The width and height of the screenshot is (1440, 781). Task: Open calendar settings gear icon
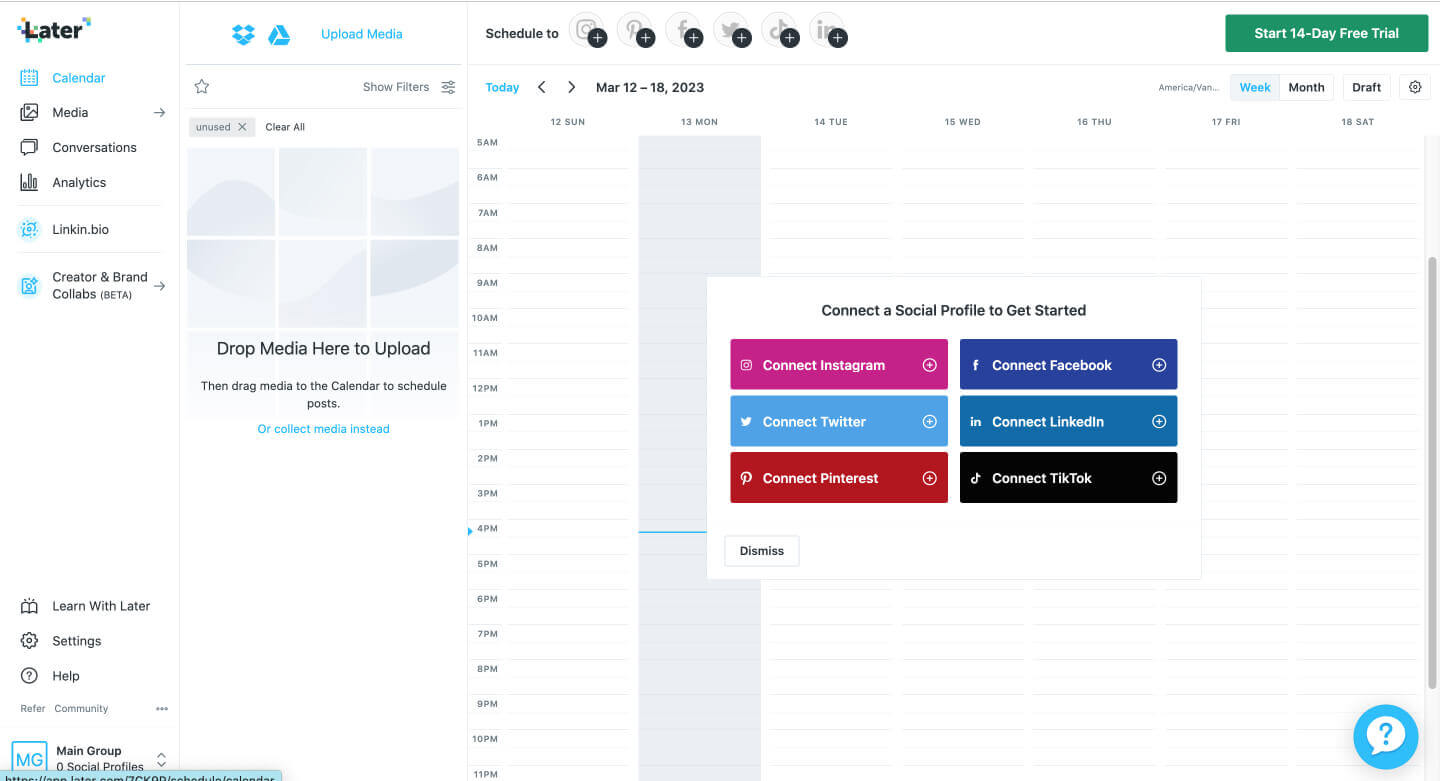point(1415,87)
